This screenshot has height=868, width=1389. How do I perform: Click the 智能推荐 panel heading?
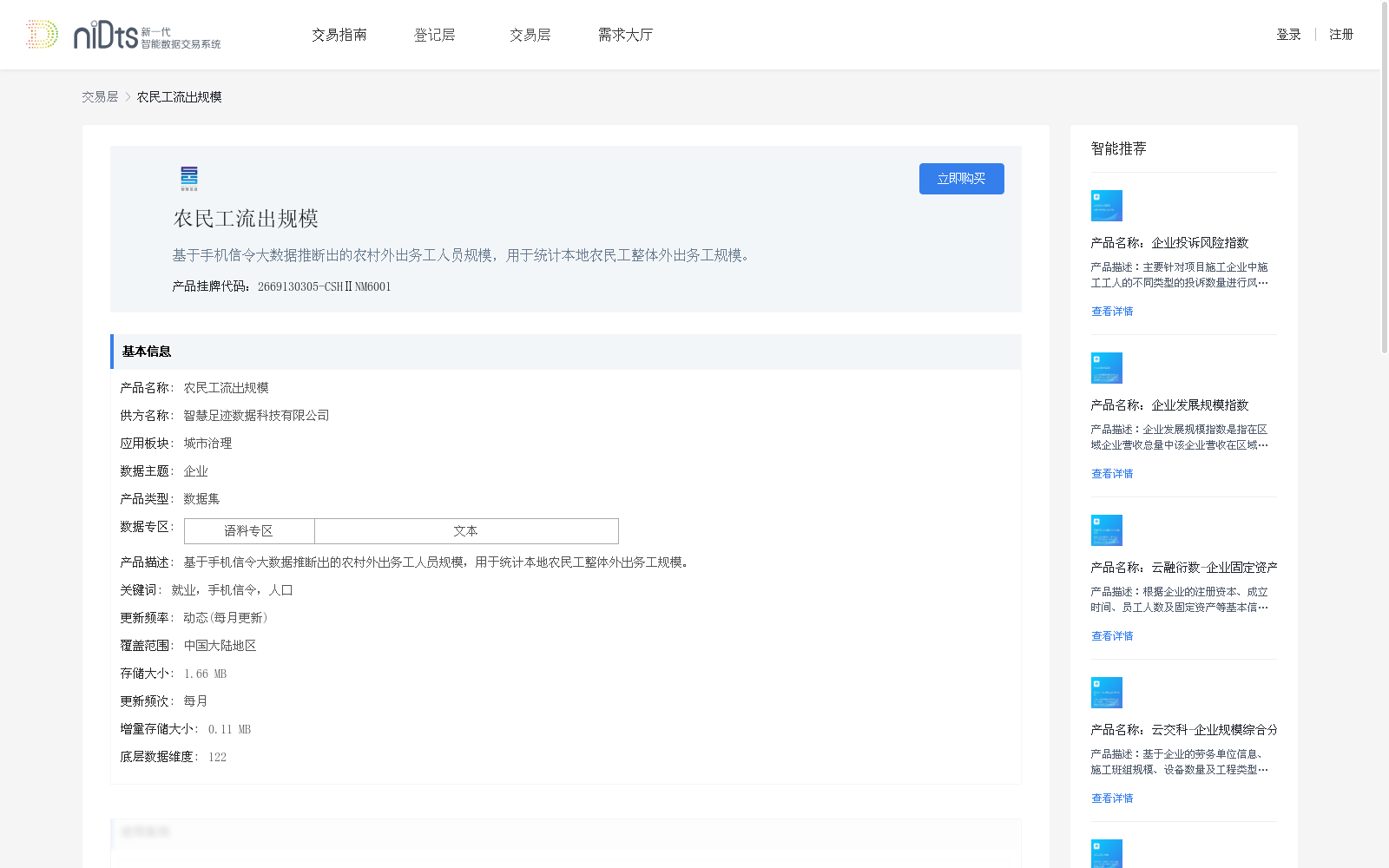[1119, 148]
